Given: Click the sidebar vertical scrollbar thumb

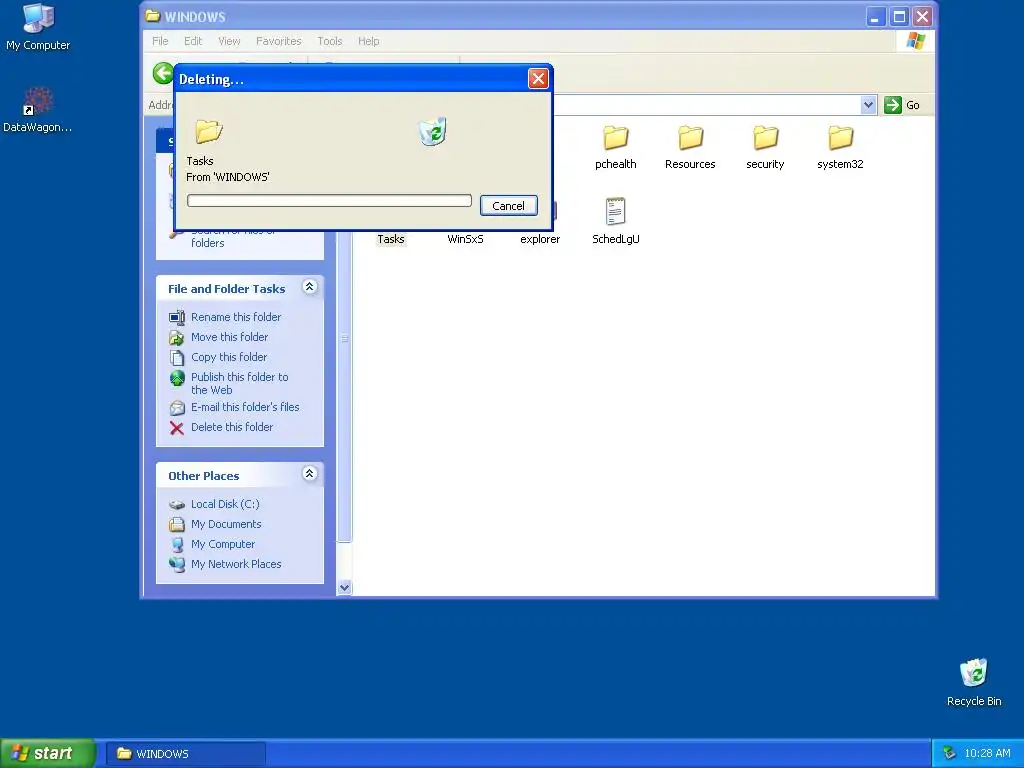Looking at the screenshot, I should click(x=344, y=338).
